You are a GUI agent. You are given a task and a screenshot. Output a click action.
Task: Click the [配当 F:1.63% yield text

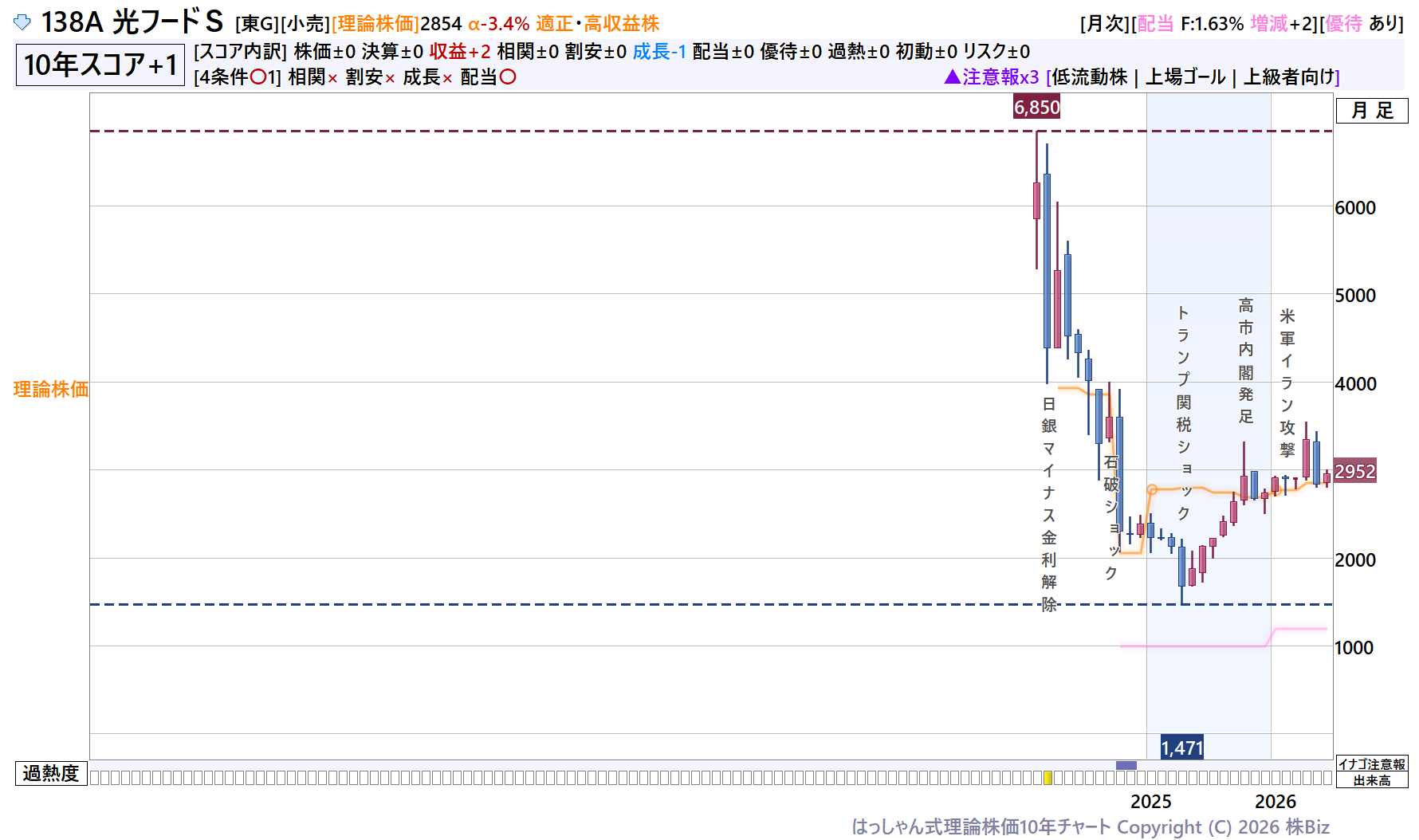coord(1188,23)
